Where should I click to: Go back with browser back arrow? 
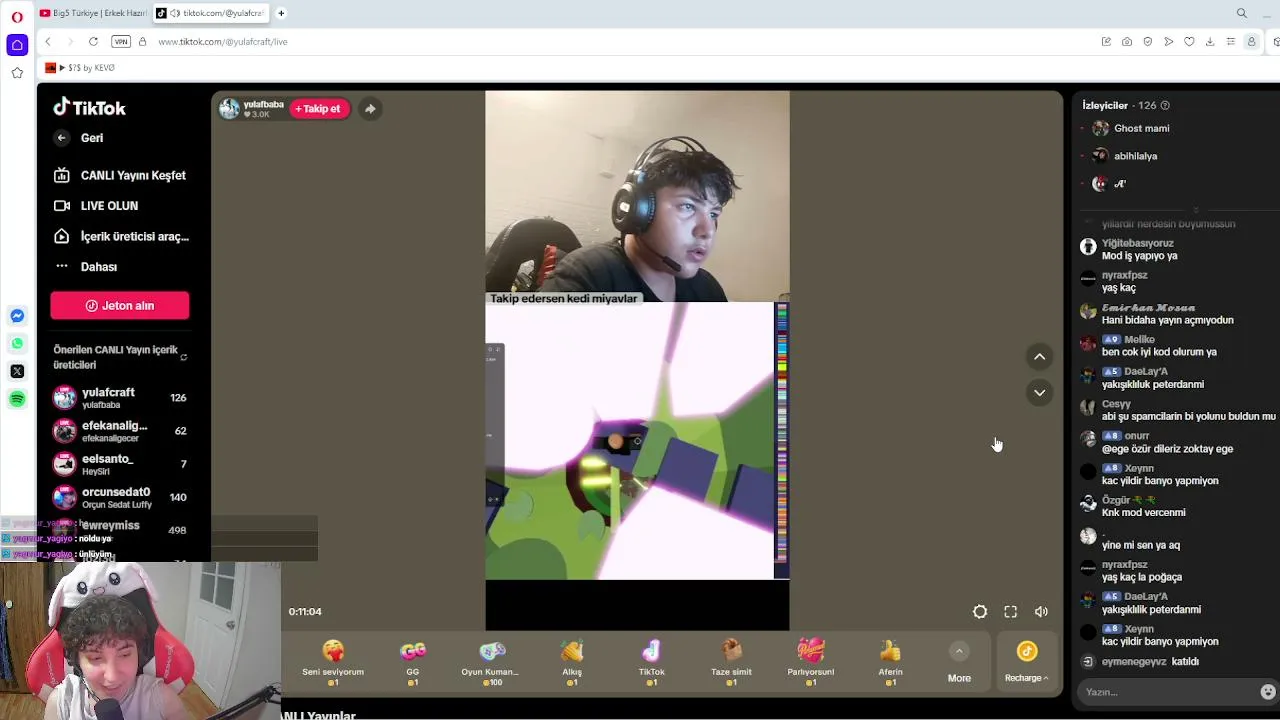[48, 41]
